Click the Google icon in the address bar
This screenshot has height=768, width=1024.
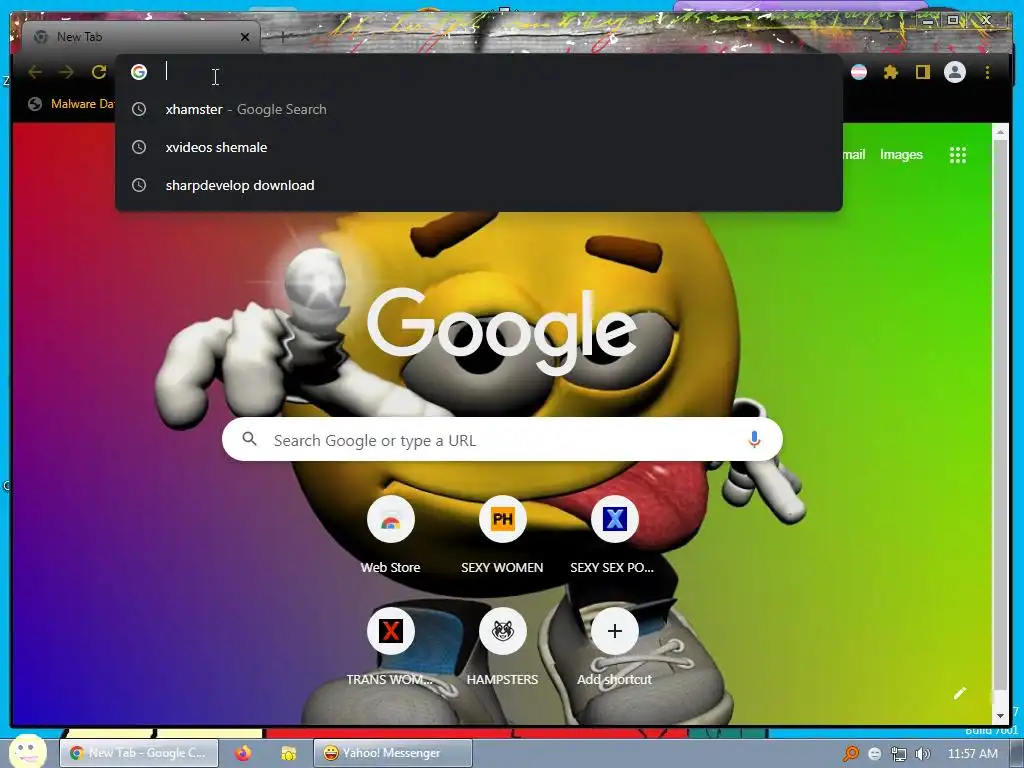pos(139,72)
